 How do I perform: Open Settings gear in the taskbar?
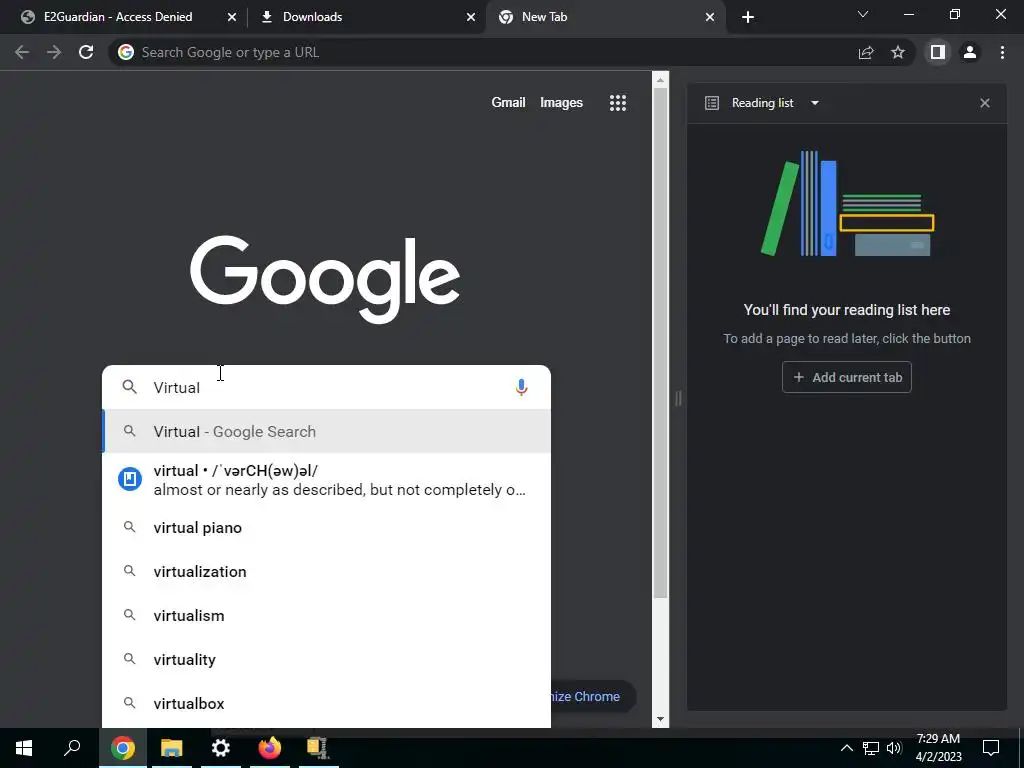point(221,748)
